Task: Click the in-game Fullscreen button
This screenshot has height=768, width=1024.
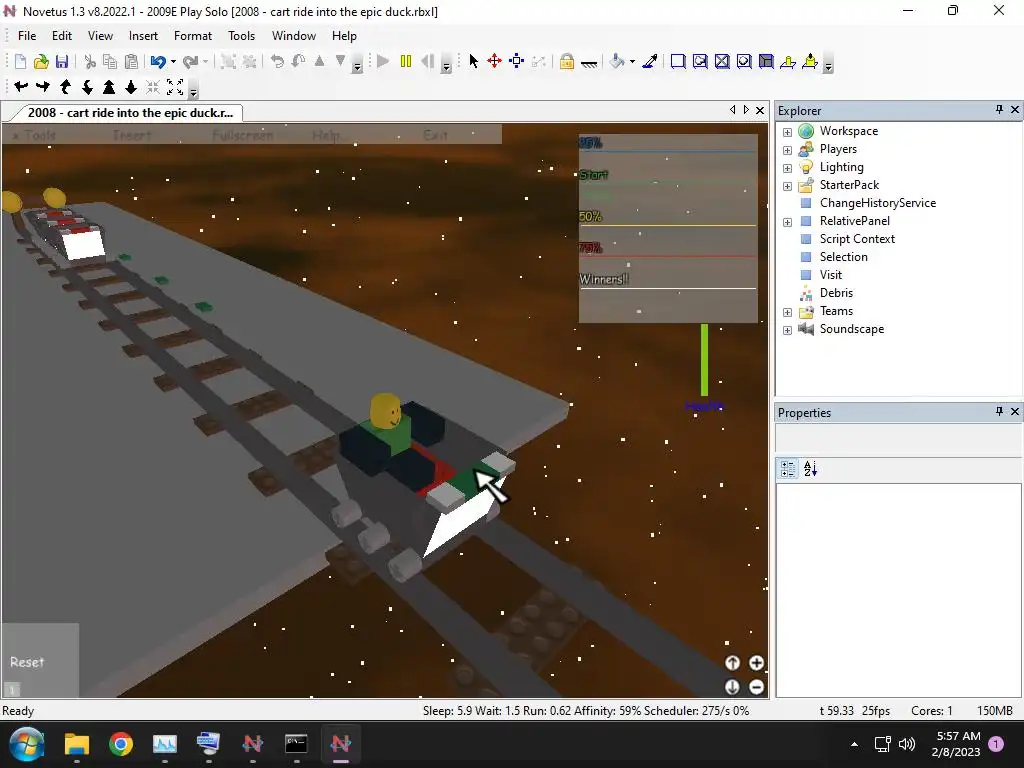Action: [242, 135]
